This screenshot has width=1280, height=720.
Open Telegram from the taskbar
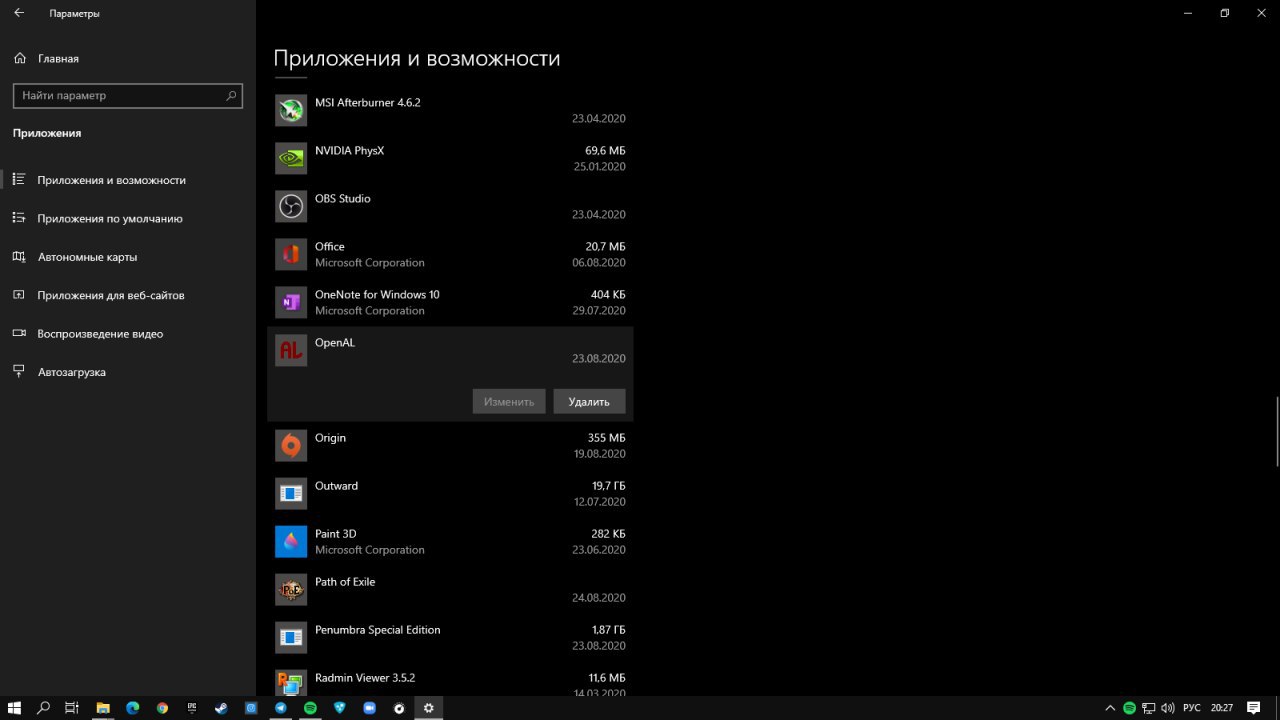pyautogui.click(x=281, y=708)
